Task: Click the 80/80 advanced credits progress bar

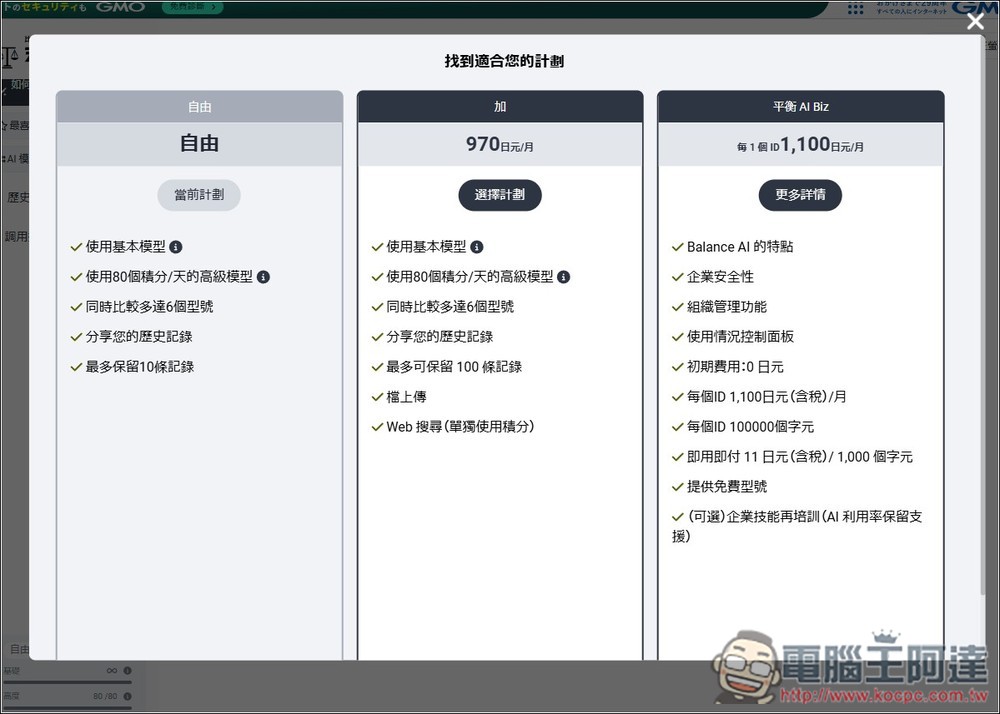Action: [68, 707]
